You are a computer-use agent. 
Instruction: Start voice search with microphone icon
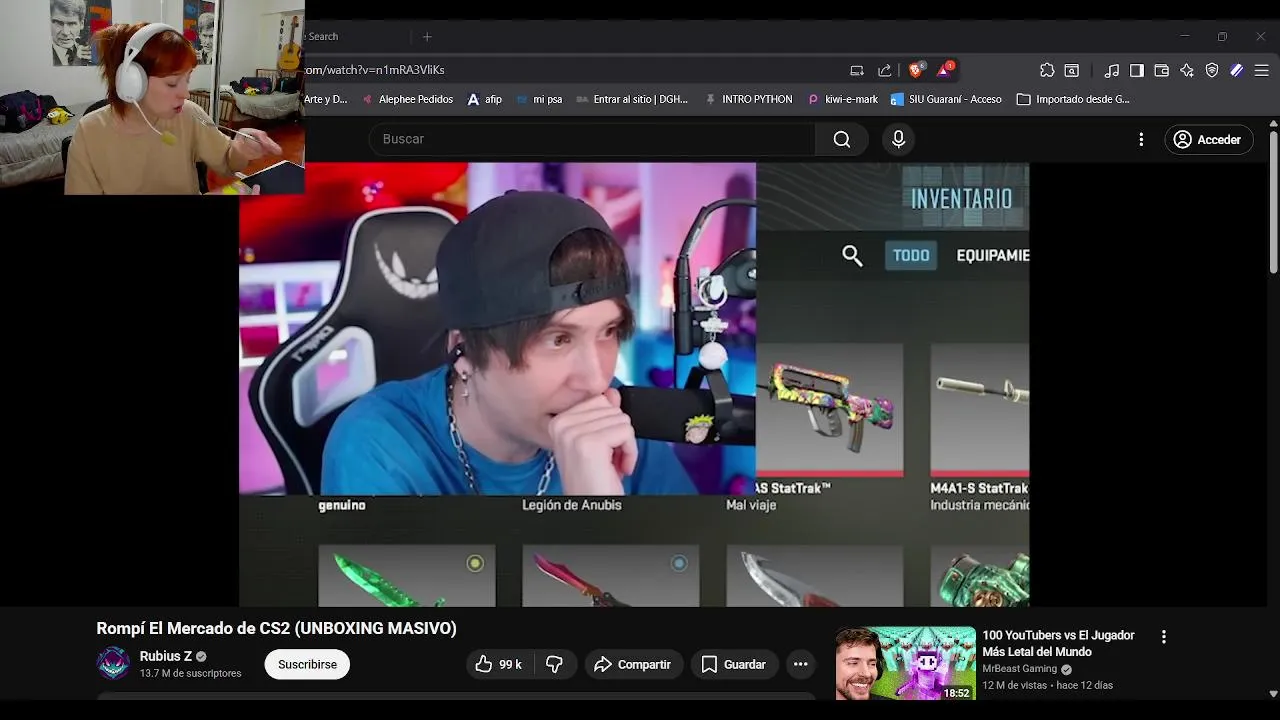(x=898, y=139)
